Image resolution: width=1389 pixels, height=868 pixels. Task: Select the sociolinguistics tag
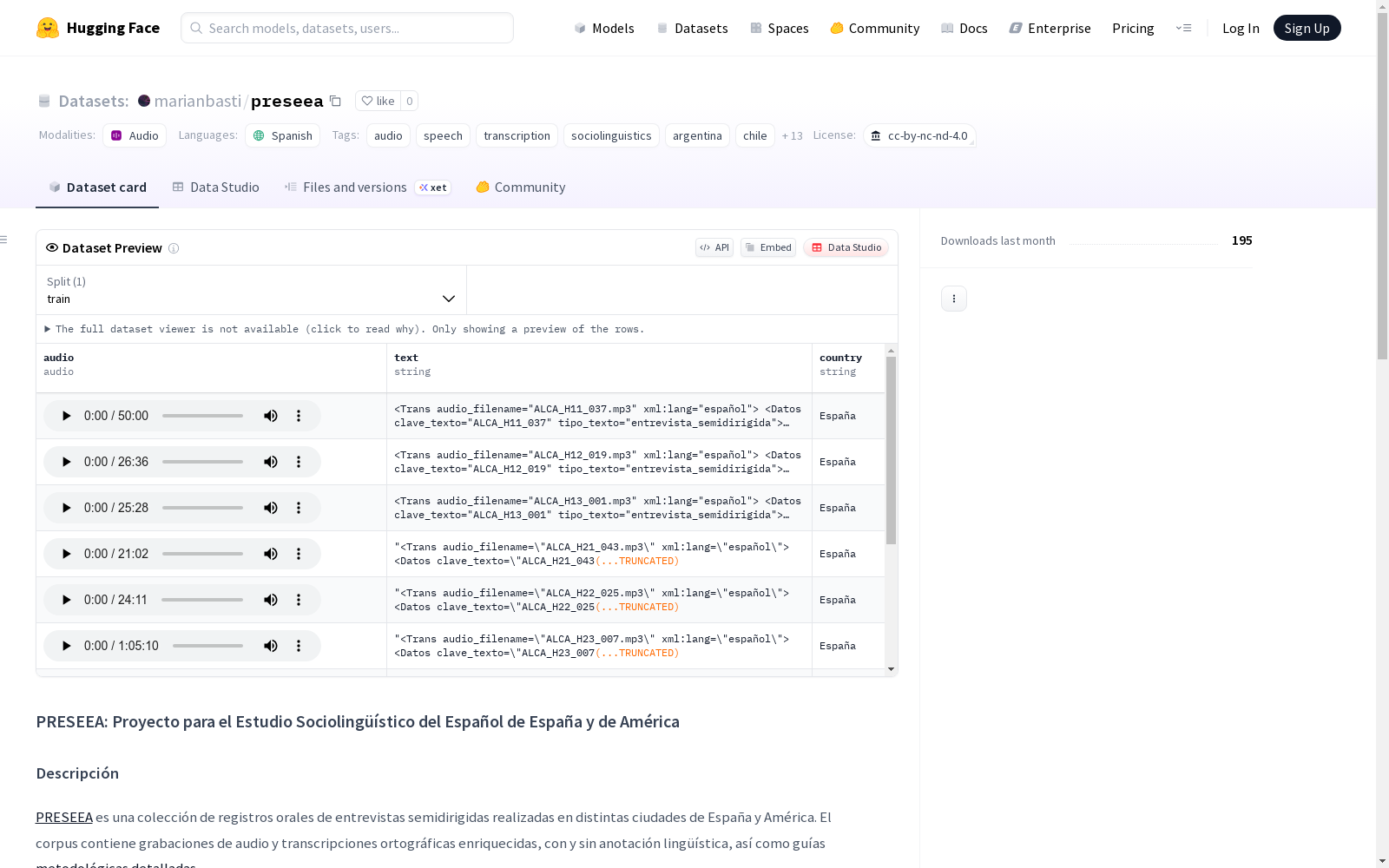pos(611,135)
